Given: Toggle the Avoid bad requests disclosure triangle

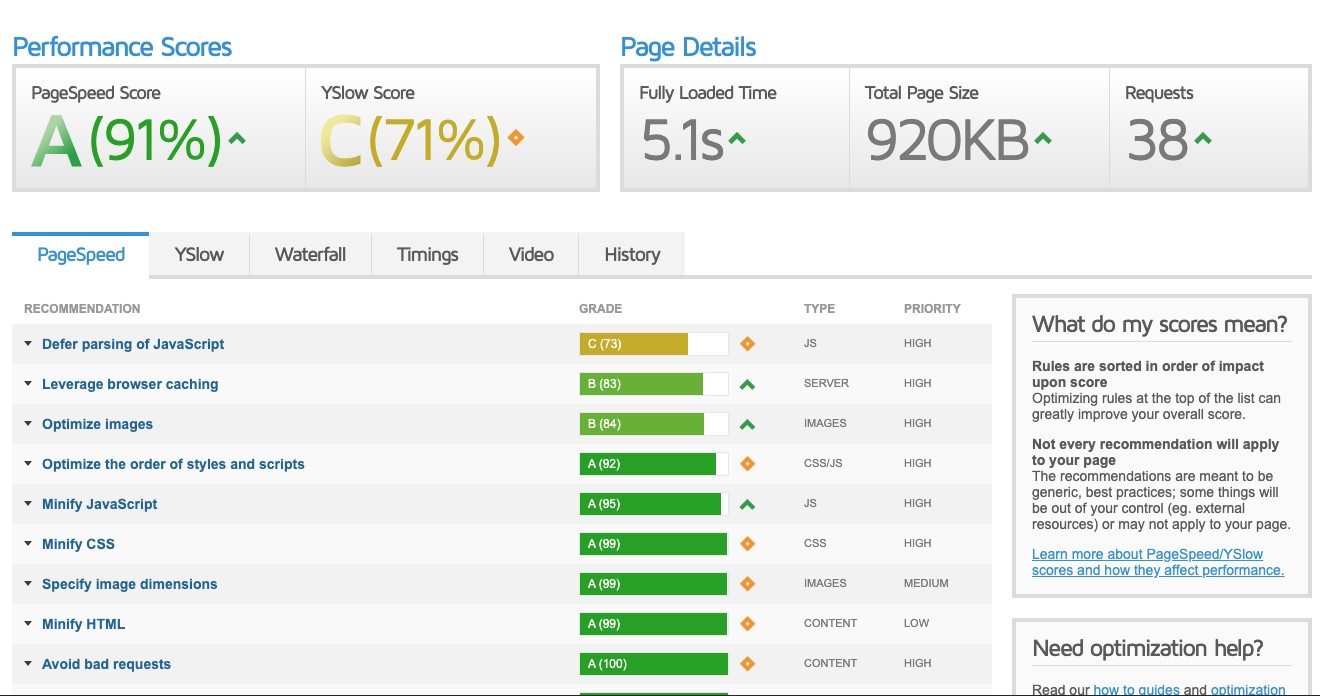Looking at the screenshot, I should (x=29, y=664).
